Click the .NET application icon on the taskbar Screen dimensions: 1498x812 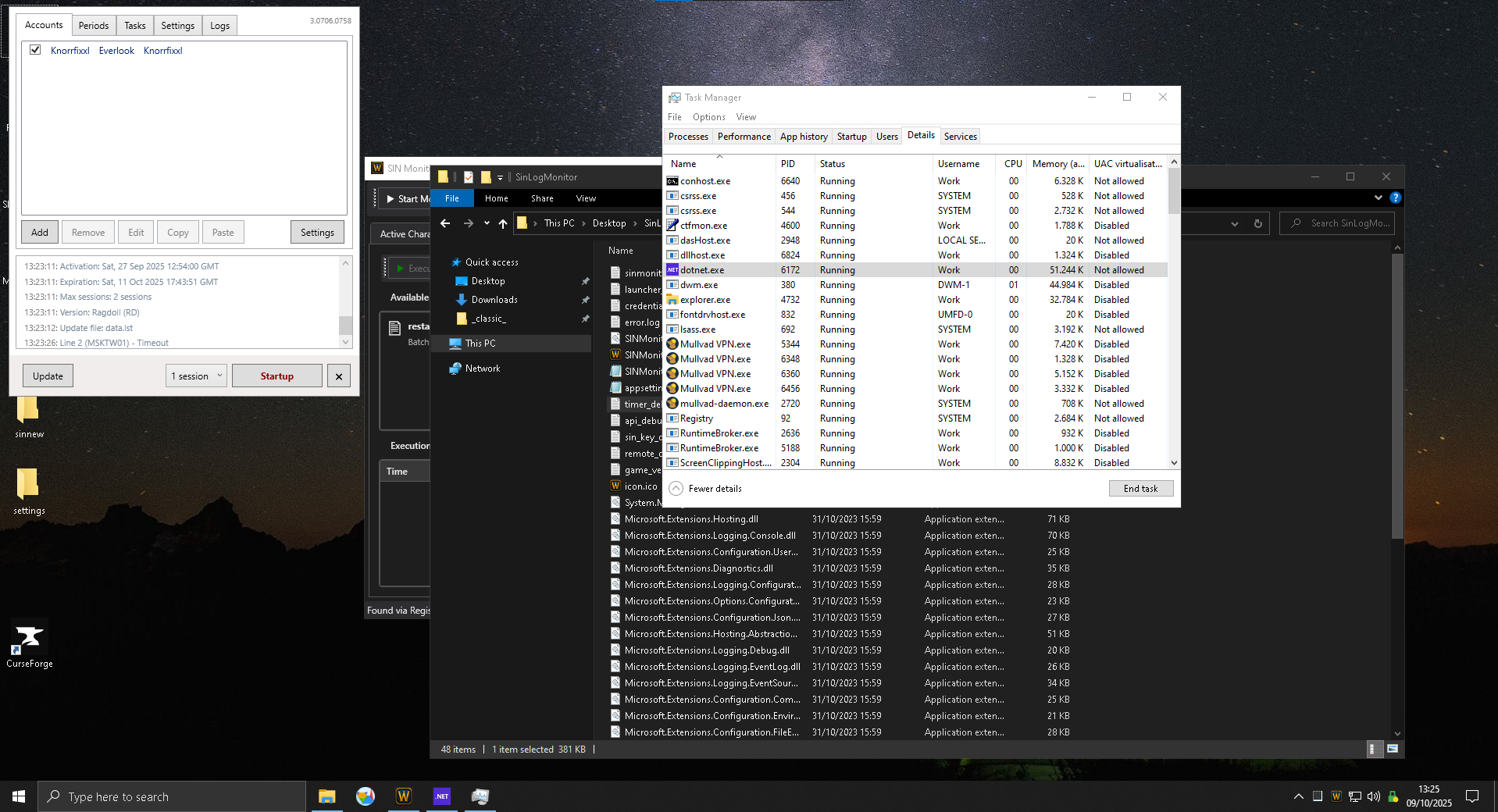[441, 796]
